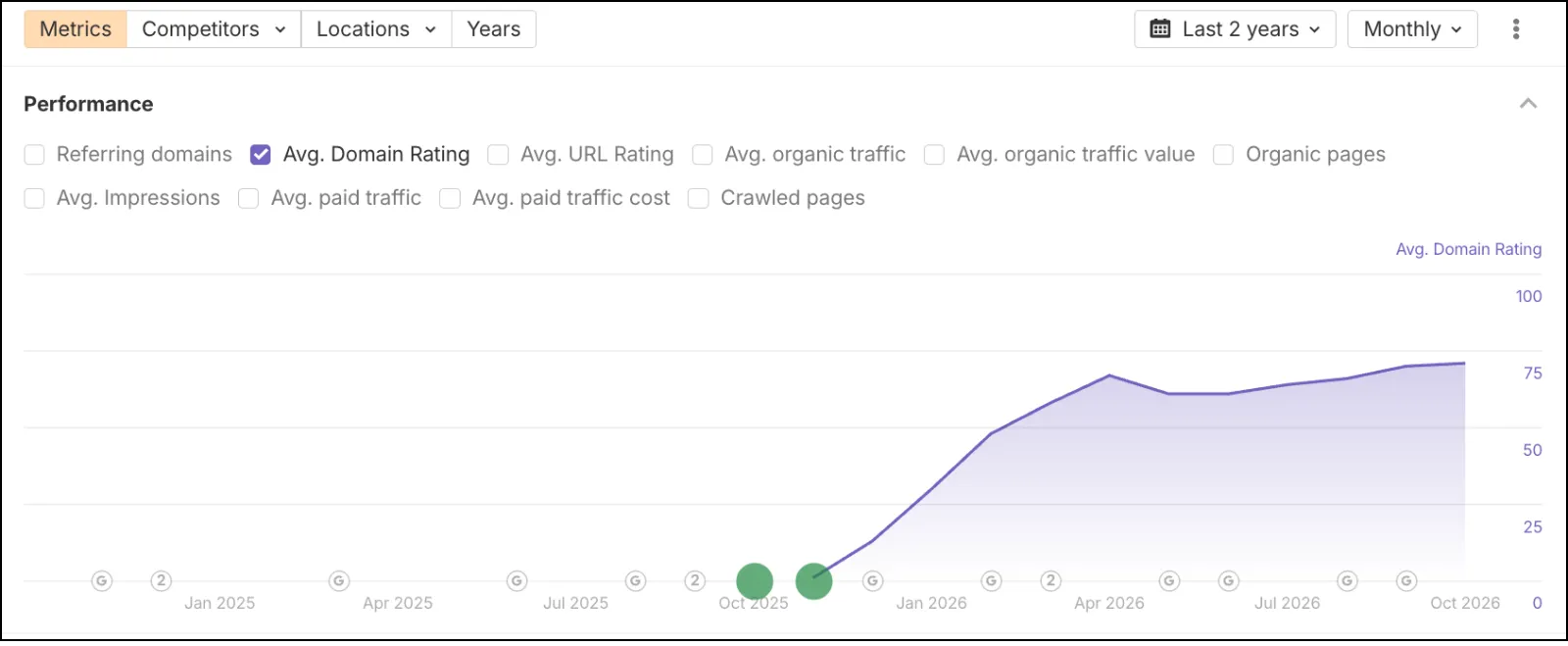Check the Avg. paid traffic box
1568x646 pixels.
click(x=249, y=199)
